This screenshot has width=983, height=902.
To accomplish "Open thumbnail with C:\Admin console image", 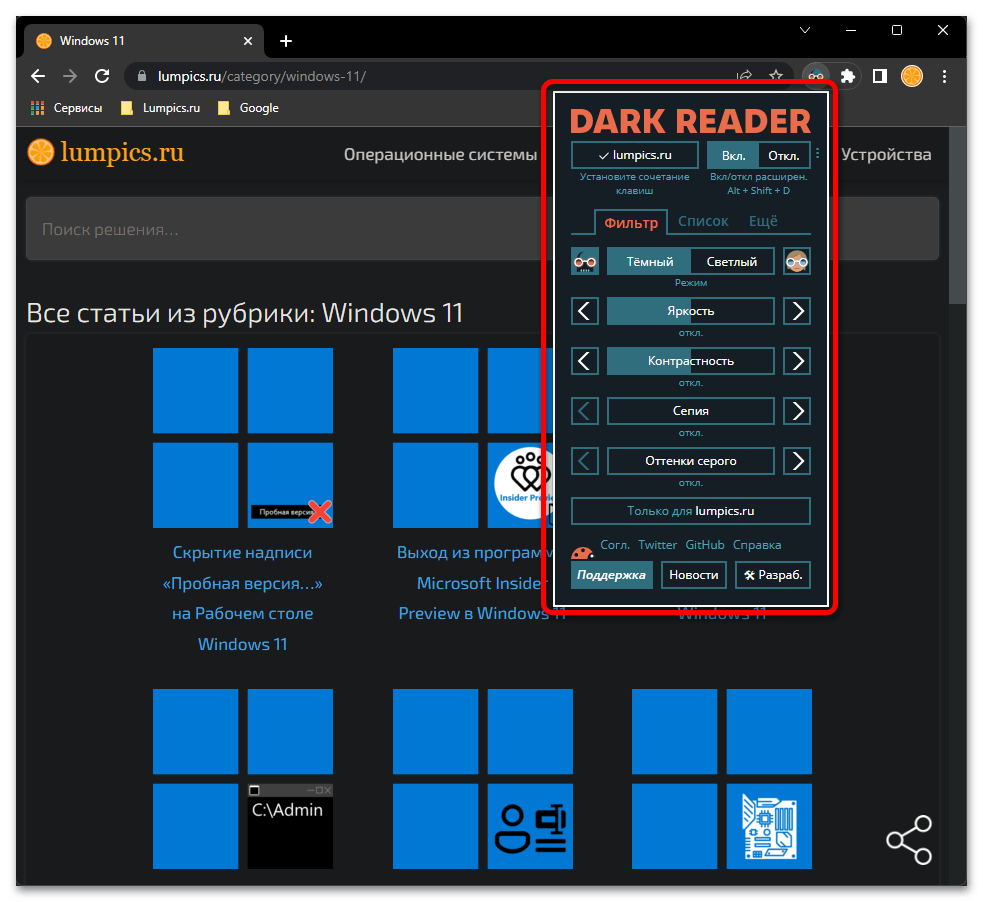I will point(243,779).
